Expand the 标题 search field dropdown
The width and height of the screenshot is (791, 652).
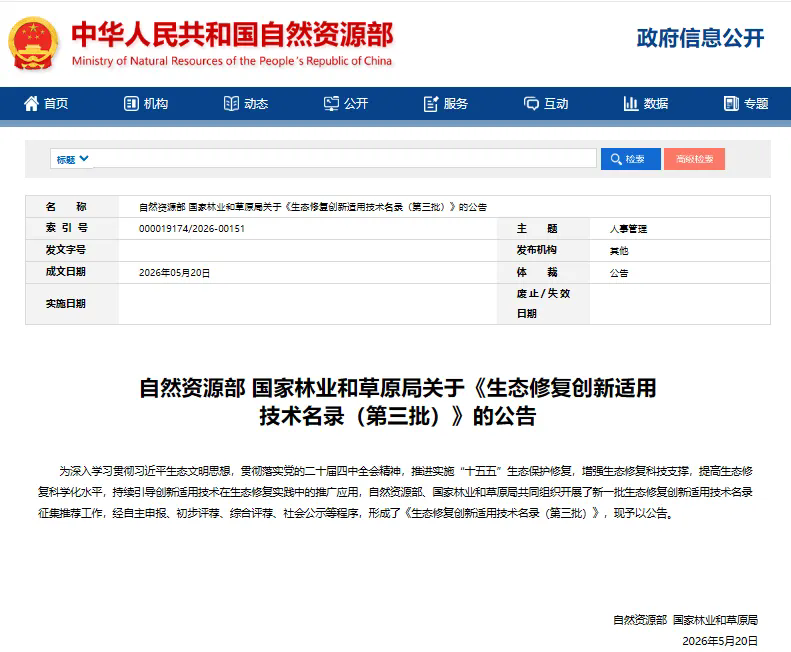pyautogui.click(x=72, y=159)
